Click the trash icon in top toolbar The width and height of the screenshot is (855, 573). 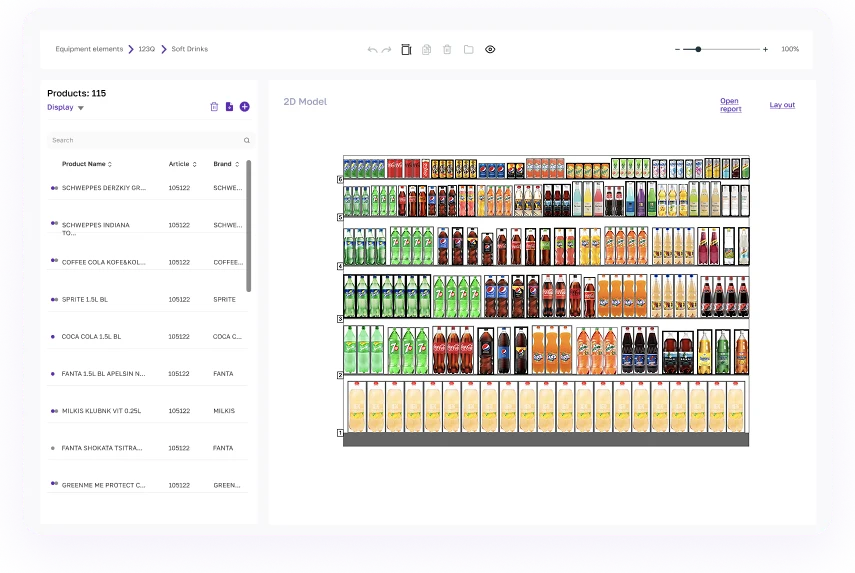[447, 50]
